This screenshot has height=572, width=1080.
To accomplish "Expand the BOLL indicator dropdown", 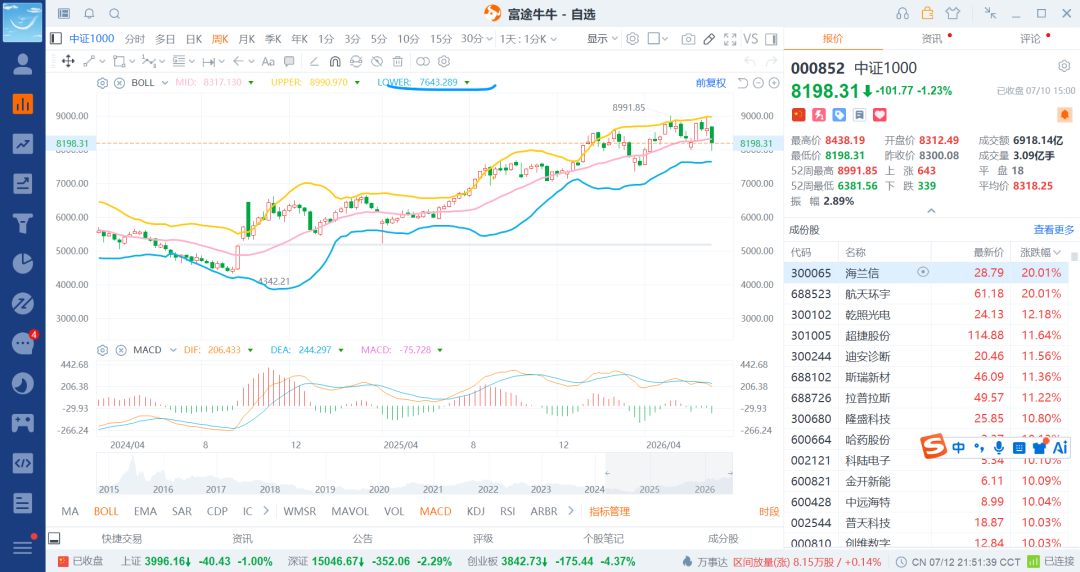I will coord(165,83).
